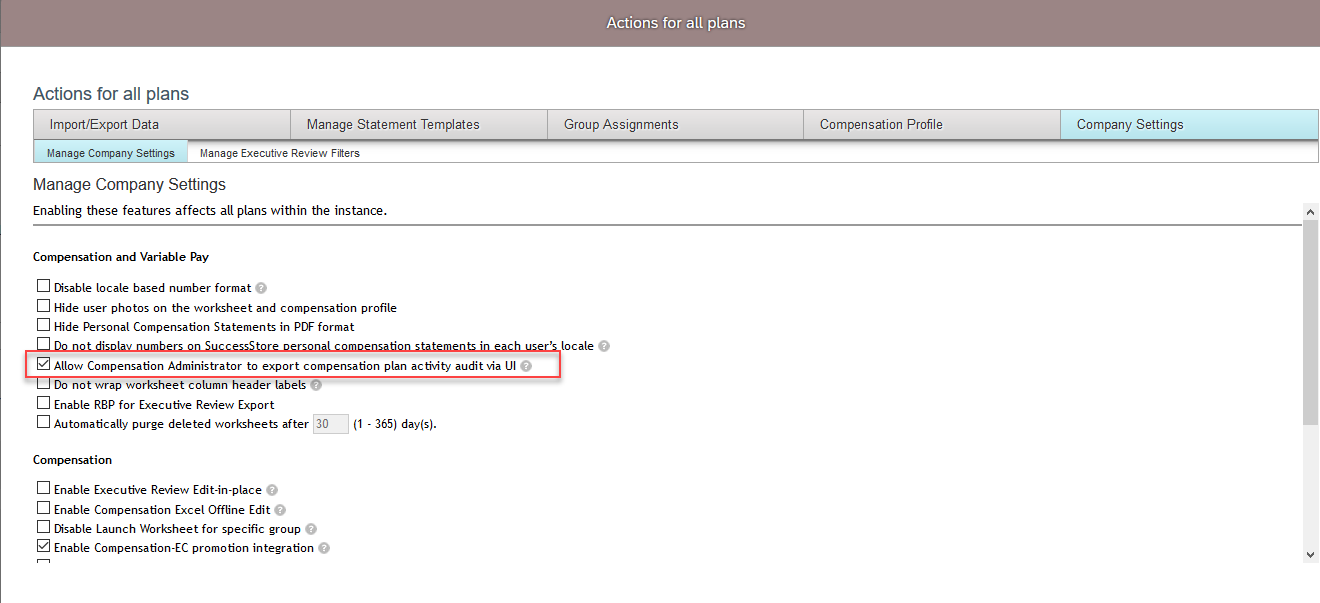Click the 'Compensation and Variable Pay' section heading
Image resolution: width=1320 pixels, height=603 pixels.
(121, 258)
